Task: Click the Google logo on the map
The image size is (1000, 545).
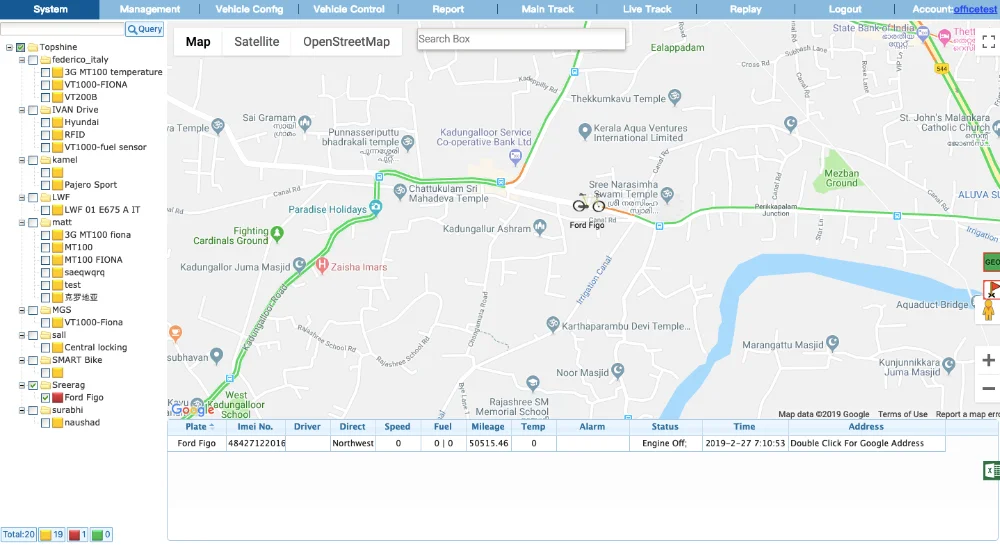Action: point(193,409)
